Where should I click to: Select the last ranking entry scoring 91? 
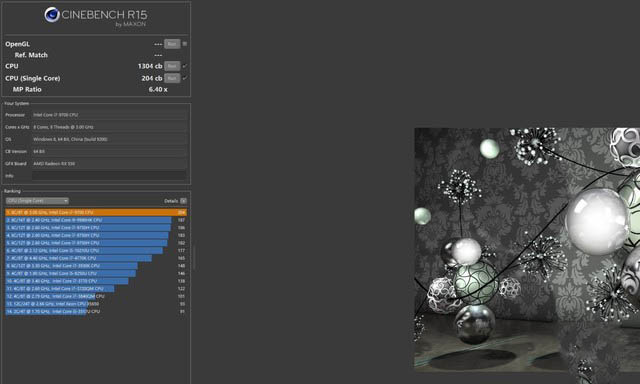tap(96, 311)
